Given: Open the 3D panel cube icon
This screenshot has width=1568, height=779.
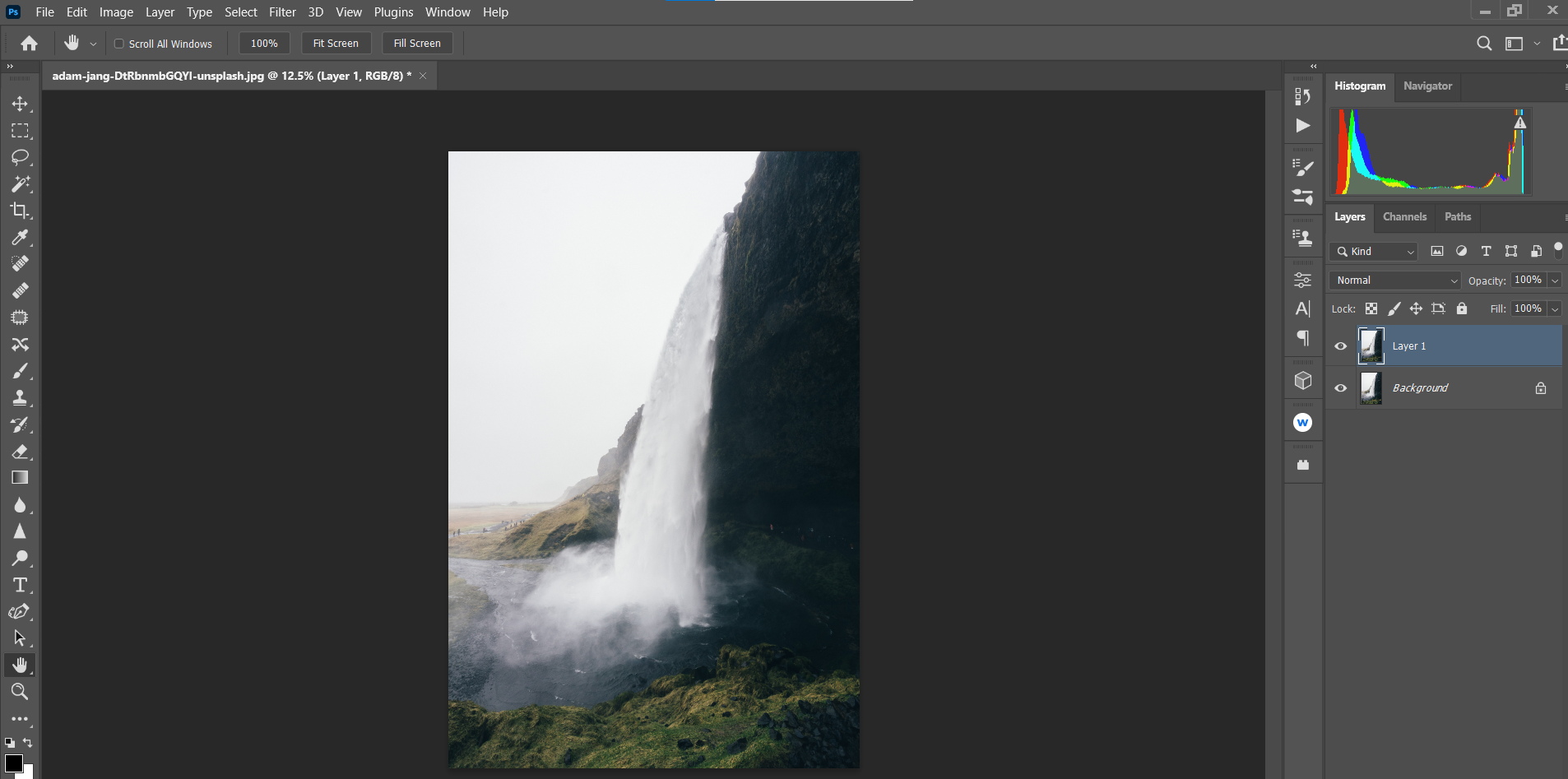Looking at the screenshot, I should point(1303,380).
